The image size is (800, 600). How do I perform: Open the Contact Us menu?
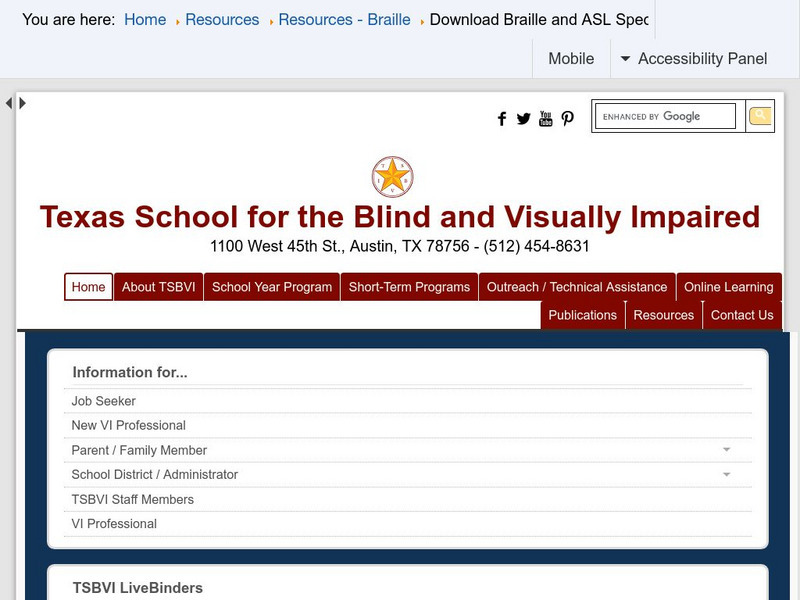point(742,315)
